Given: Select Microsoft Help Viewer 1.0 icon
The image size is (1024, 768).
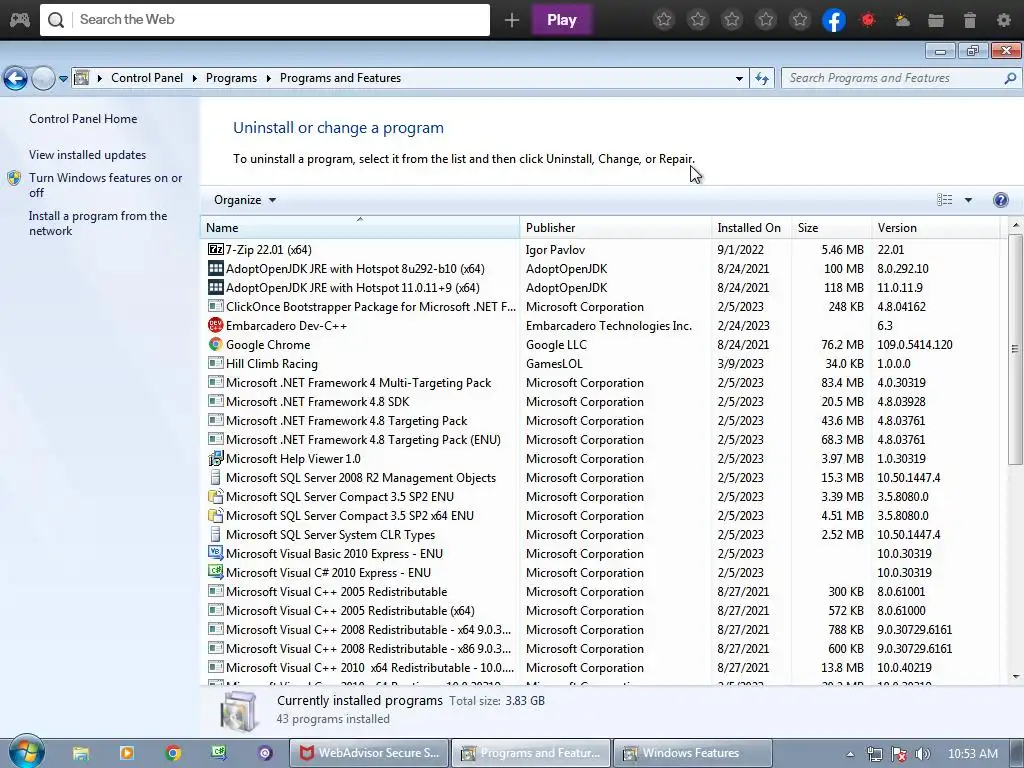Looking at the screenshot, I should [x=215, y=458].
